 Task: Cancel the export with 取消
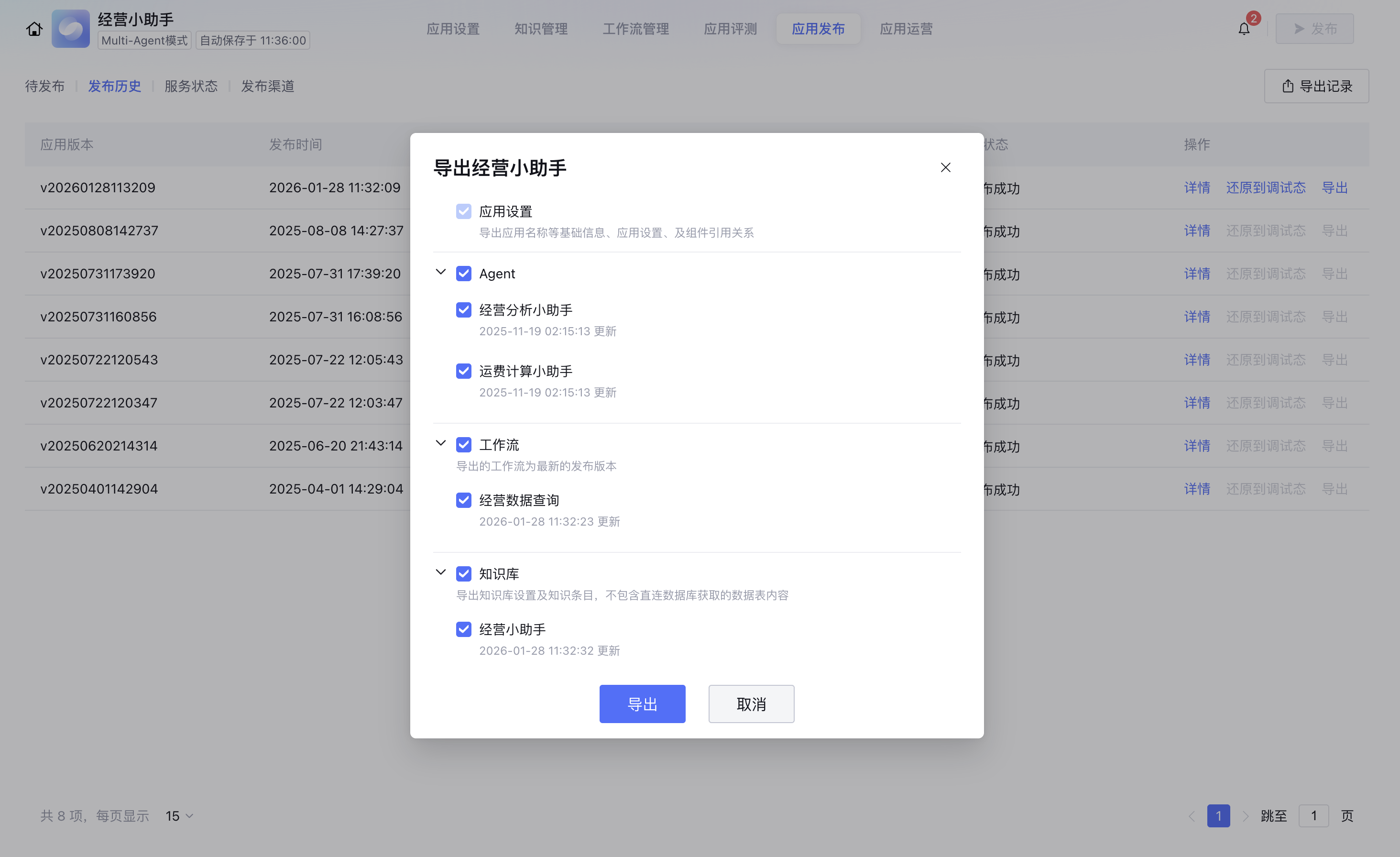pos(751,704)
